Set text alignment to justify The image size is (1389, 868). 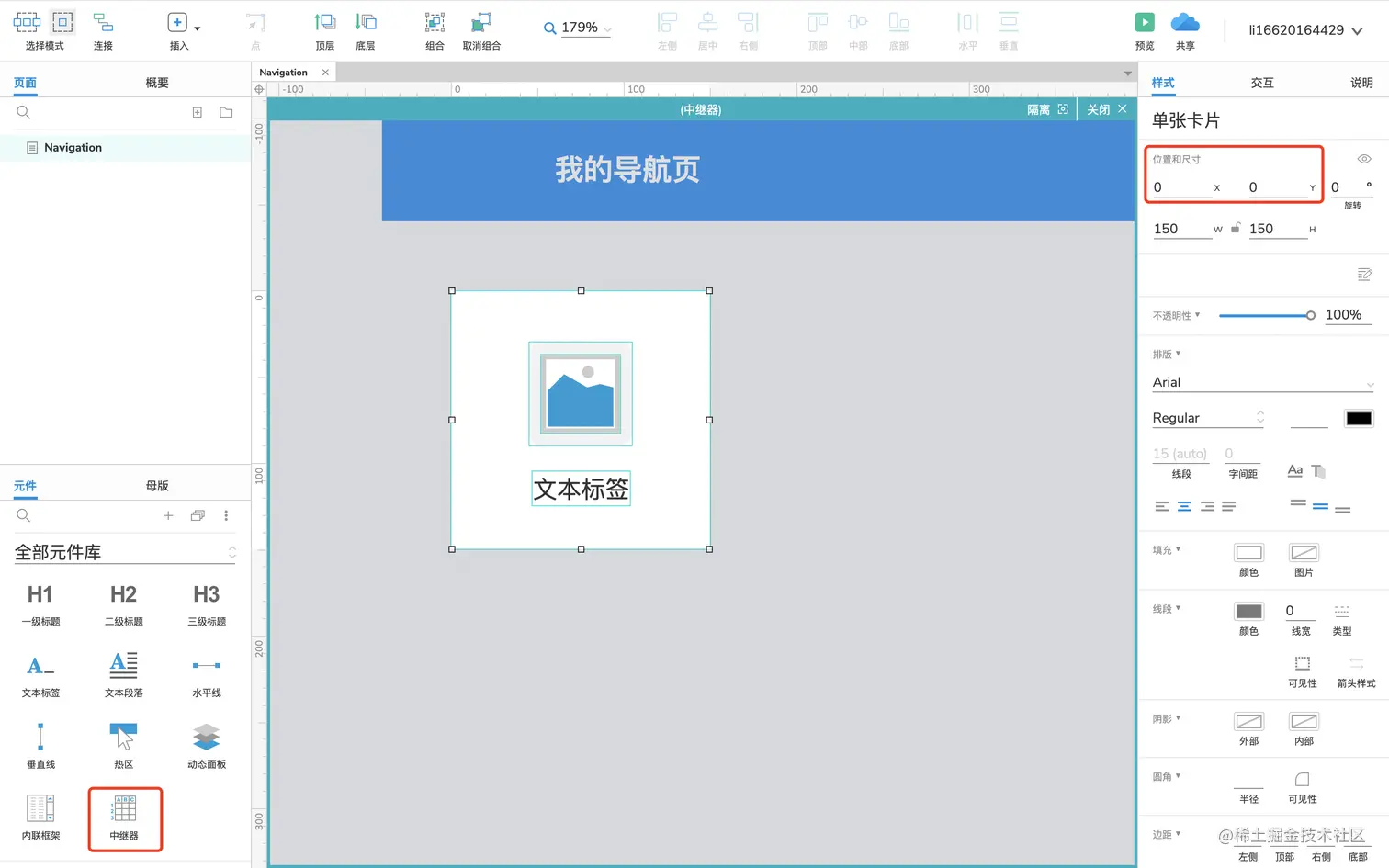(x=1229, y=506)
